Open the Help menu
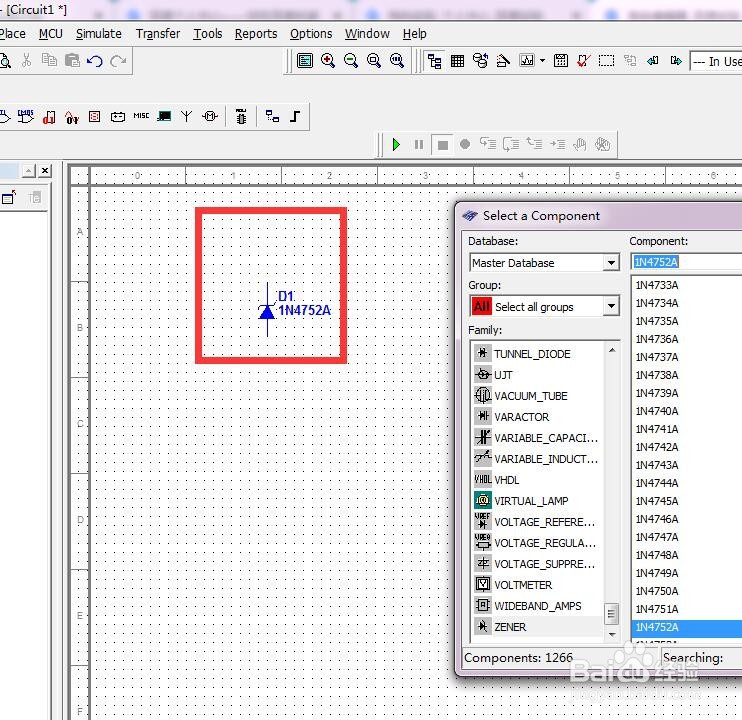 415,34
